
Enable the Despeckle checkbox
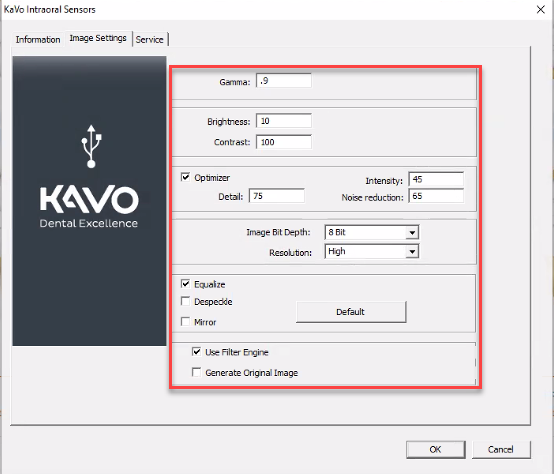pos(185,301)
